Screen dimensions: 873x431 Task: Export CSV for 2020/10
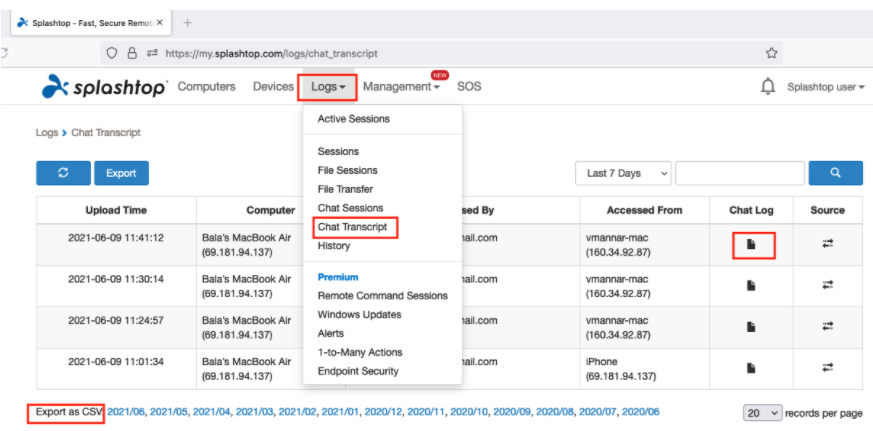tap(469, 413)
